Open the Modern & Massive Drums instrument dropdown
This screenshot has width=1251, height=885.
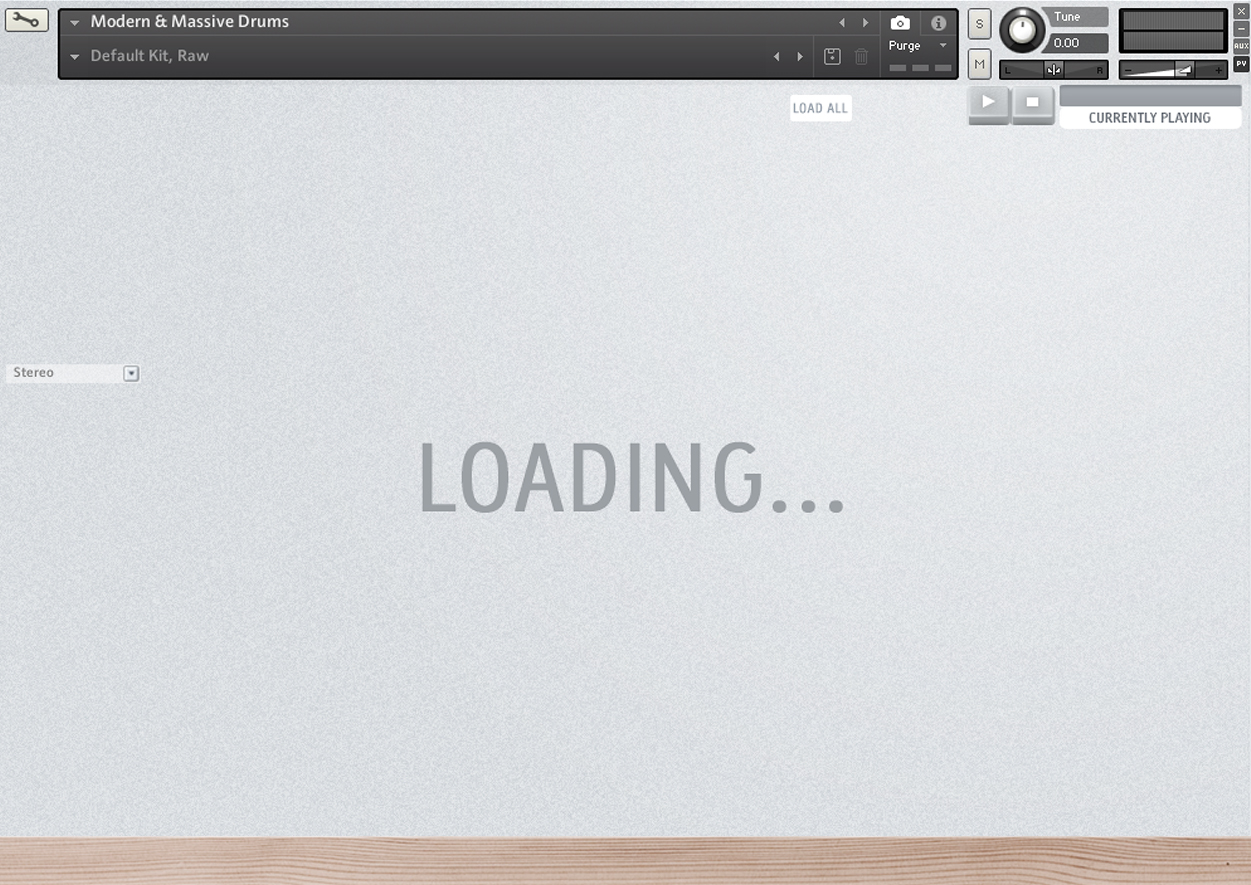click(74, 23)
